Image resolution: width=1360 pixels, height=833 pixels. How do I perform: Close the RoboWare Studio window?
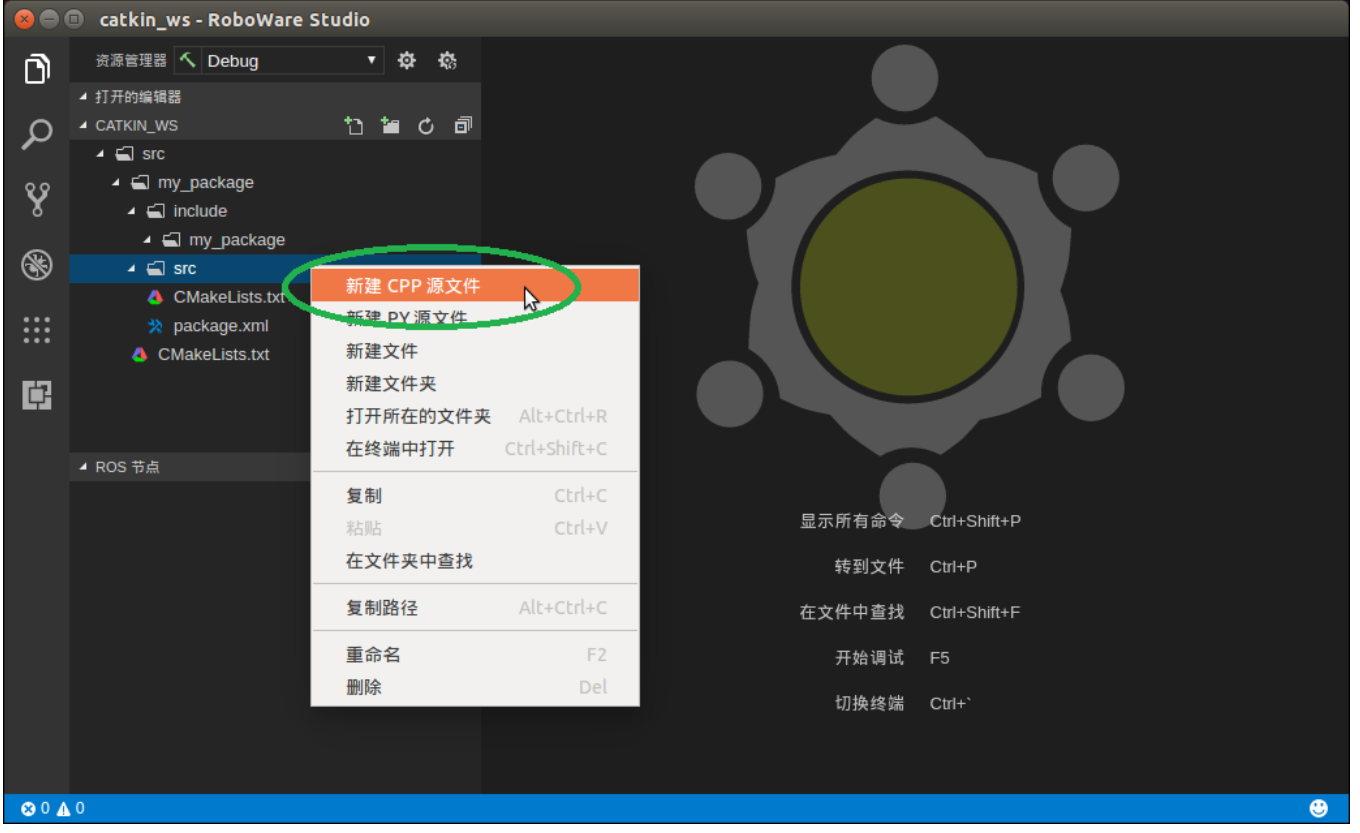(x=25, y=19)
